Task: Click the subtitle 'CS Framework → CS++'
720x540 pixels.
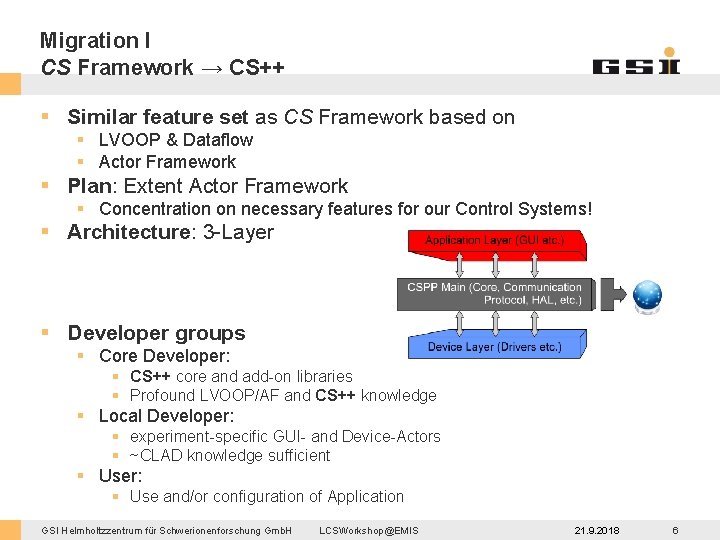Action: (x=163, y=67)
